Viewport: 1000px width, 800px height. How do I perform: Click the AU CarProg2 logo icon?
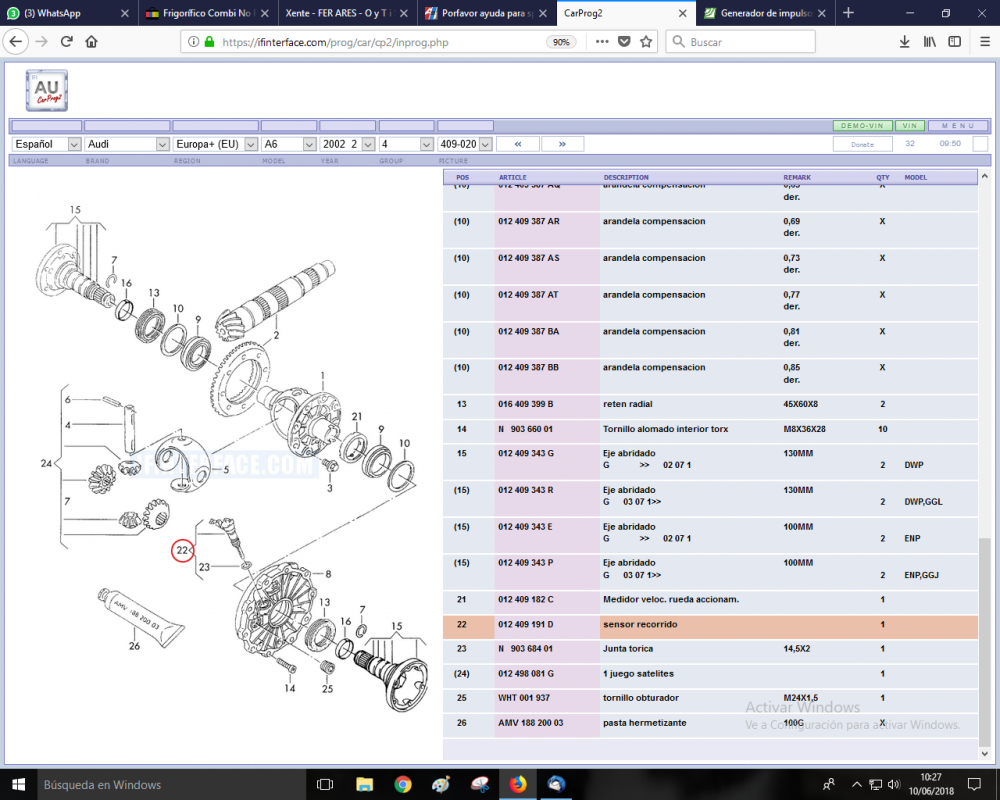point(47,91)
